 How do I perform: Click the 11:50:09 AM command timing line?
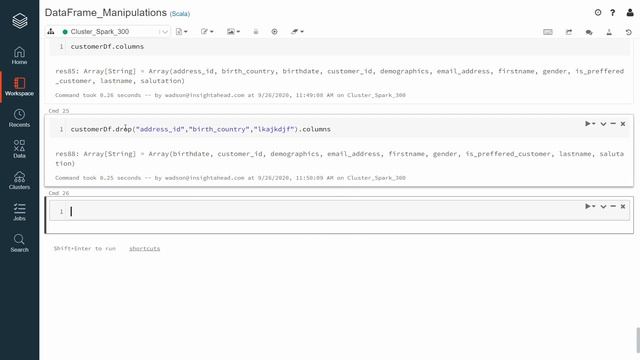230,178
